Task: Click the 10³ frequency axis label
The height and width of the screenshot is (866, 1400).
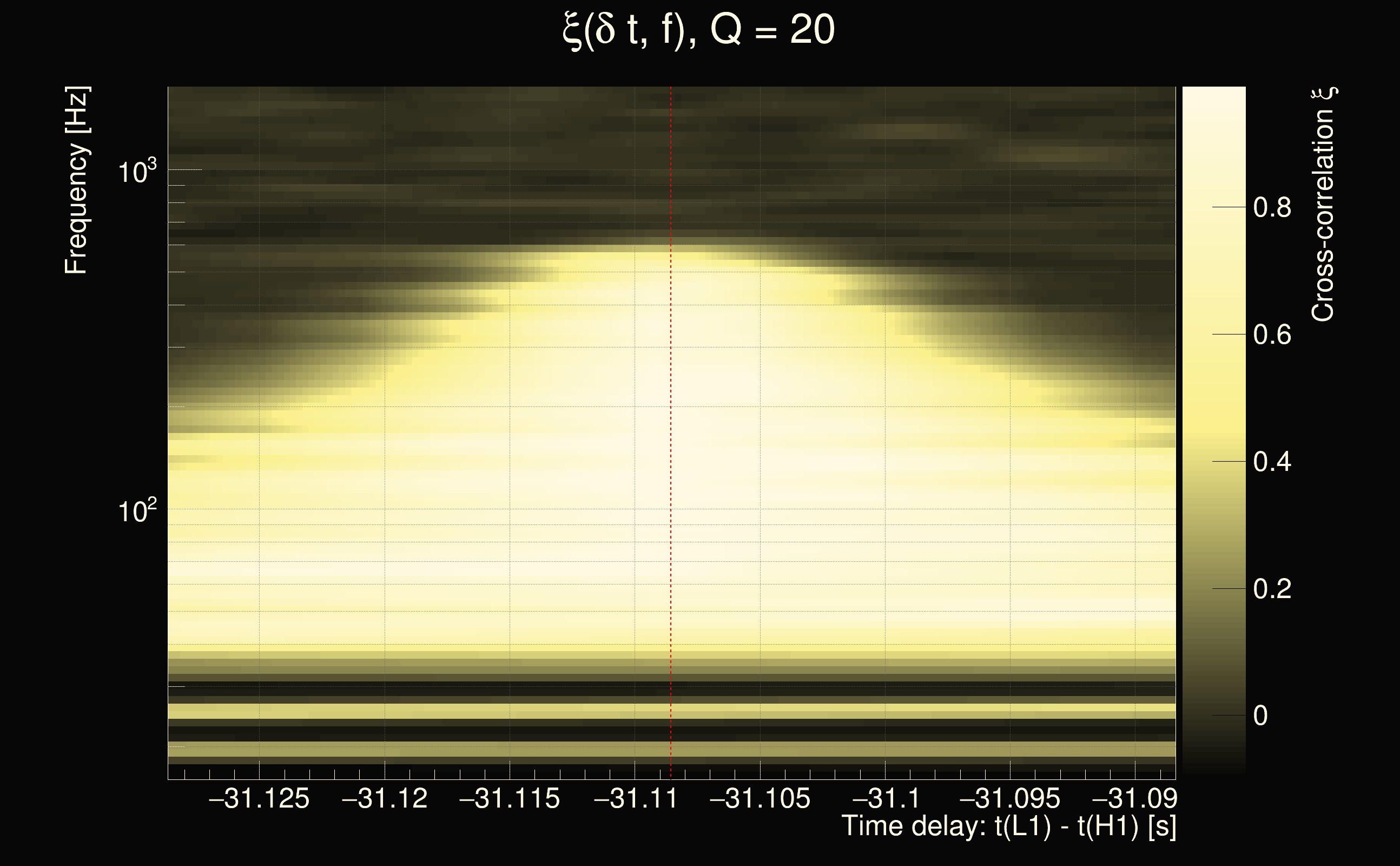Action: coord(137,170)
